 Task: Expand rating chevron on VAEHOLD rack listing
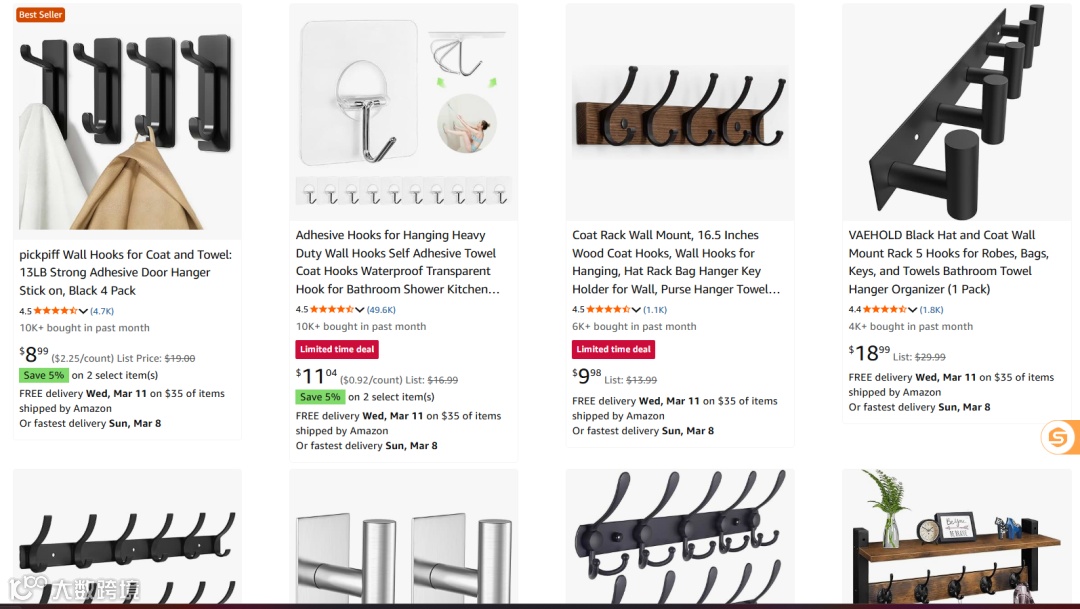[913, 310]
